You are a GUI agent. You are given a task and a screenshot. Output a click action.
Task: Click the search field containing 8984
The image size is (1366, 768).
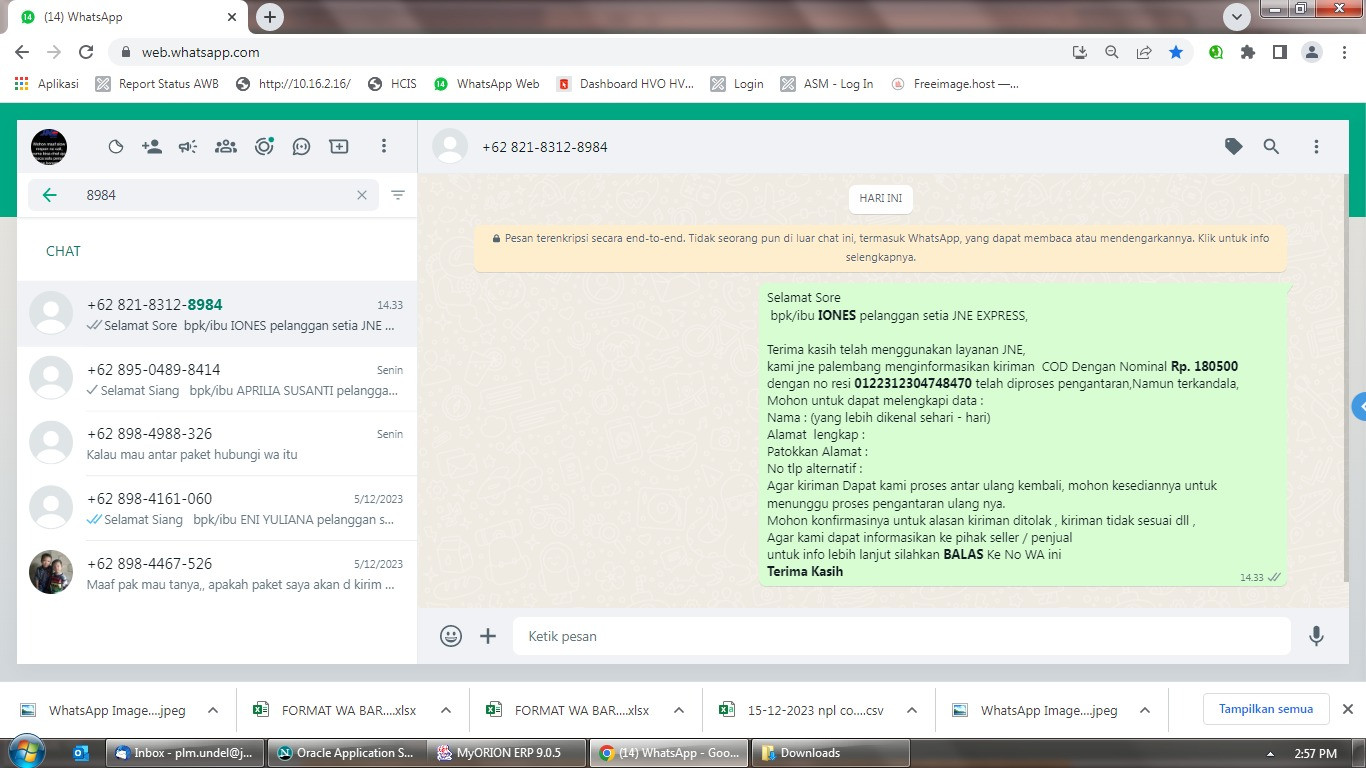[203, 195]
